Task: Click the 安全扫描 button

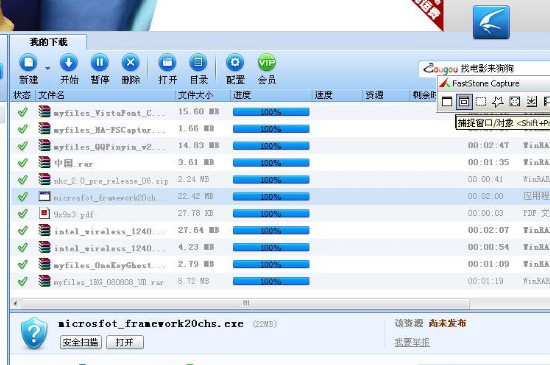Action: click(x=81, y=342)
